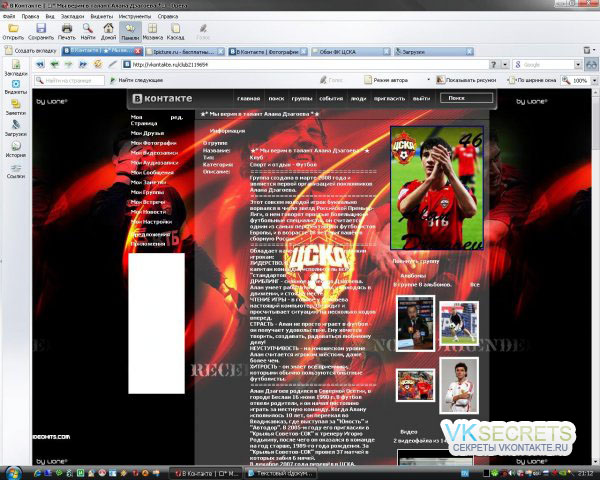The width and height of the screenshot is (600, 480).
Task: Click the Создать вкладку new tab button
Action: tap(31, 51)
